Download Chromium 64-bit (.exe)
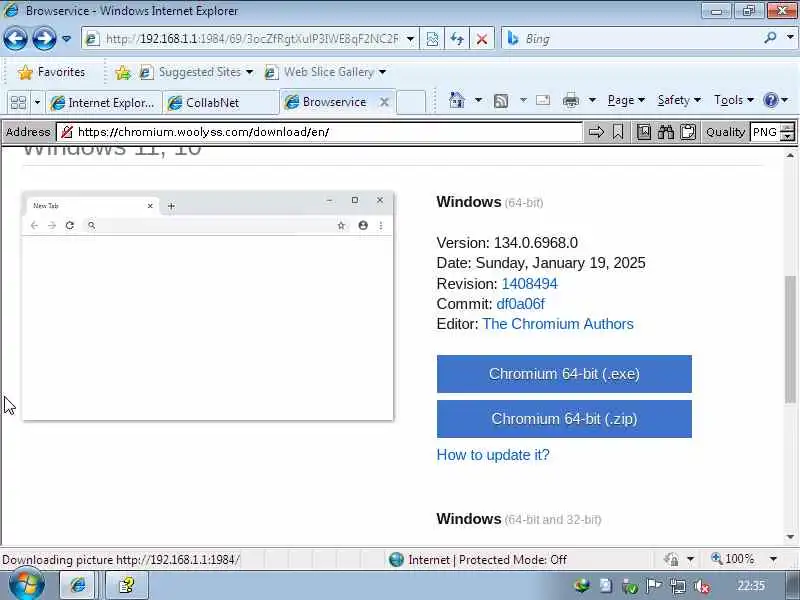This screenshot has width=800, height=600. click(564, 374)
